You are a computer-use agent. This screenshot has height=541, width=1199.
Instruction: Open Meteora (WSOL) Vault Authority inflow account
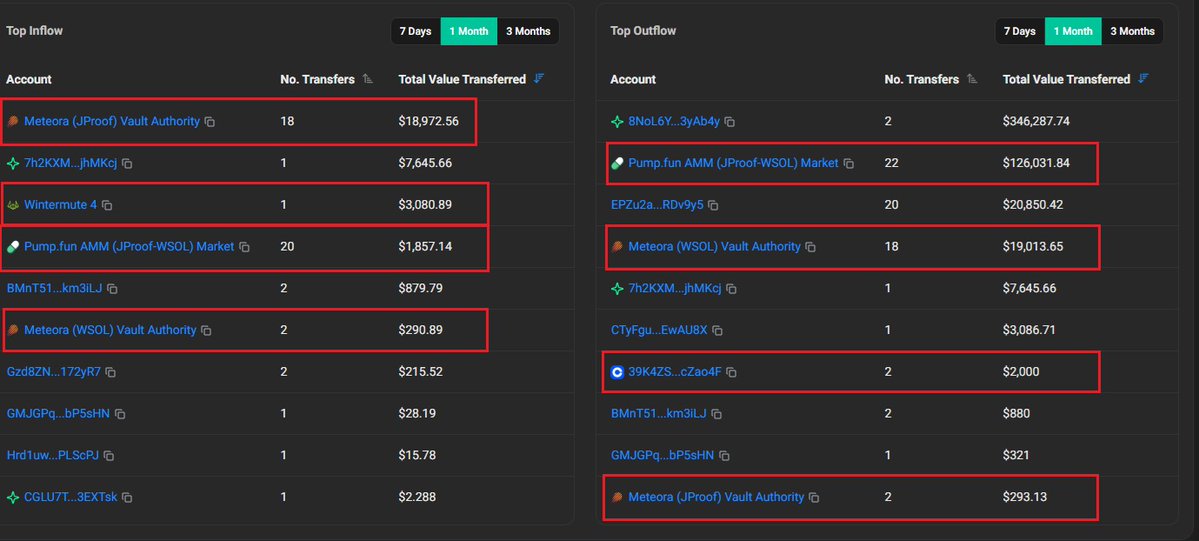[x=110, y=330]
